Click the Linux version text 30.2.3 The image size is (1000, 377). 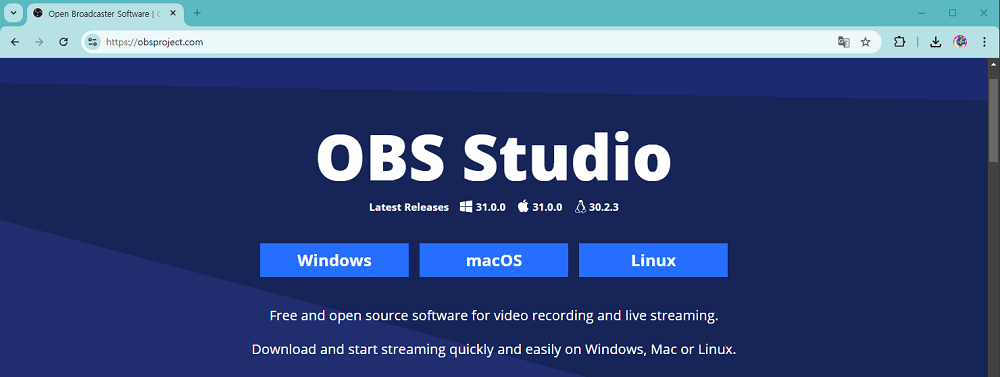604,207
